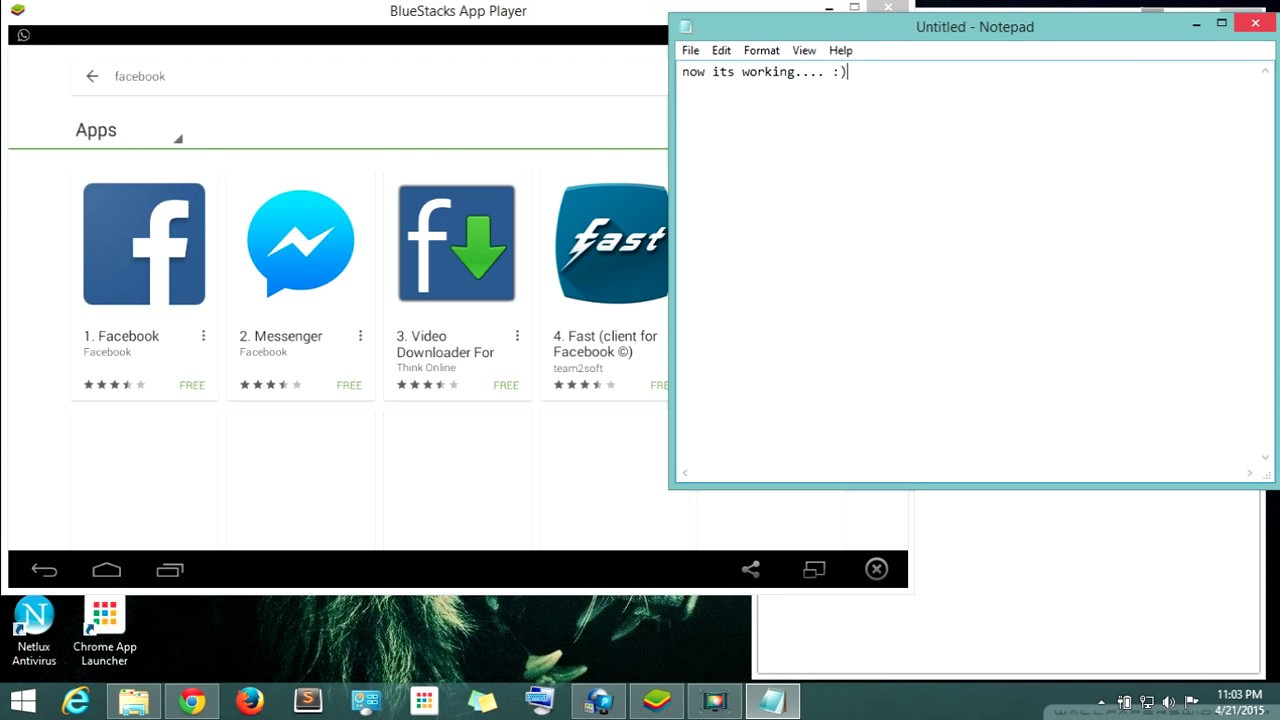The width and height of the screenshot is (1280, 720).
Task: Open the Notepad Edit menu
Action: [721, 50]
